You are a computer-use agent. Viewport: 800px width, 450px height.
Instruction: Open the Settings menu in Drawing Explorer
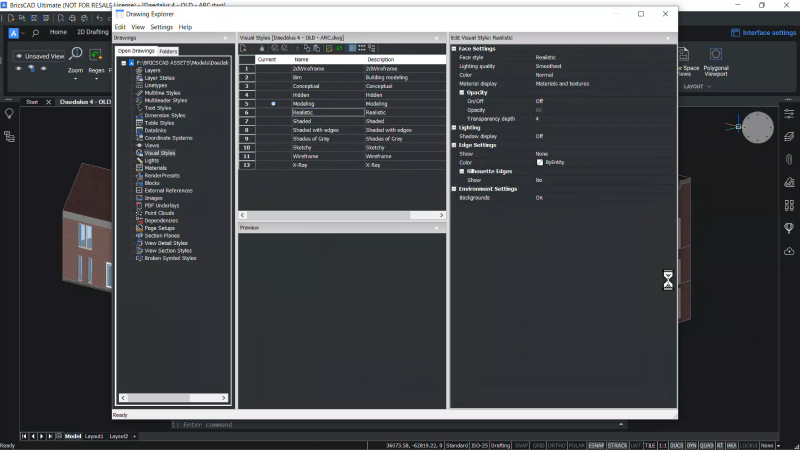[161, 27]
